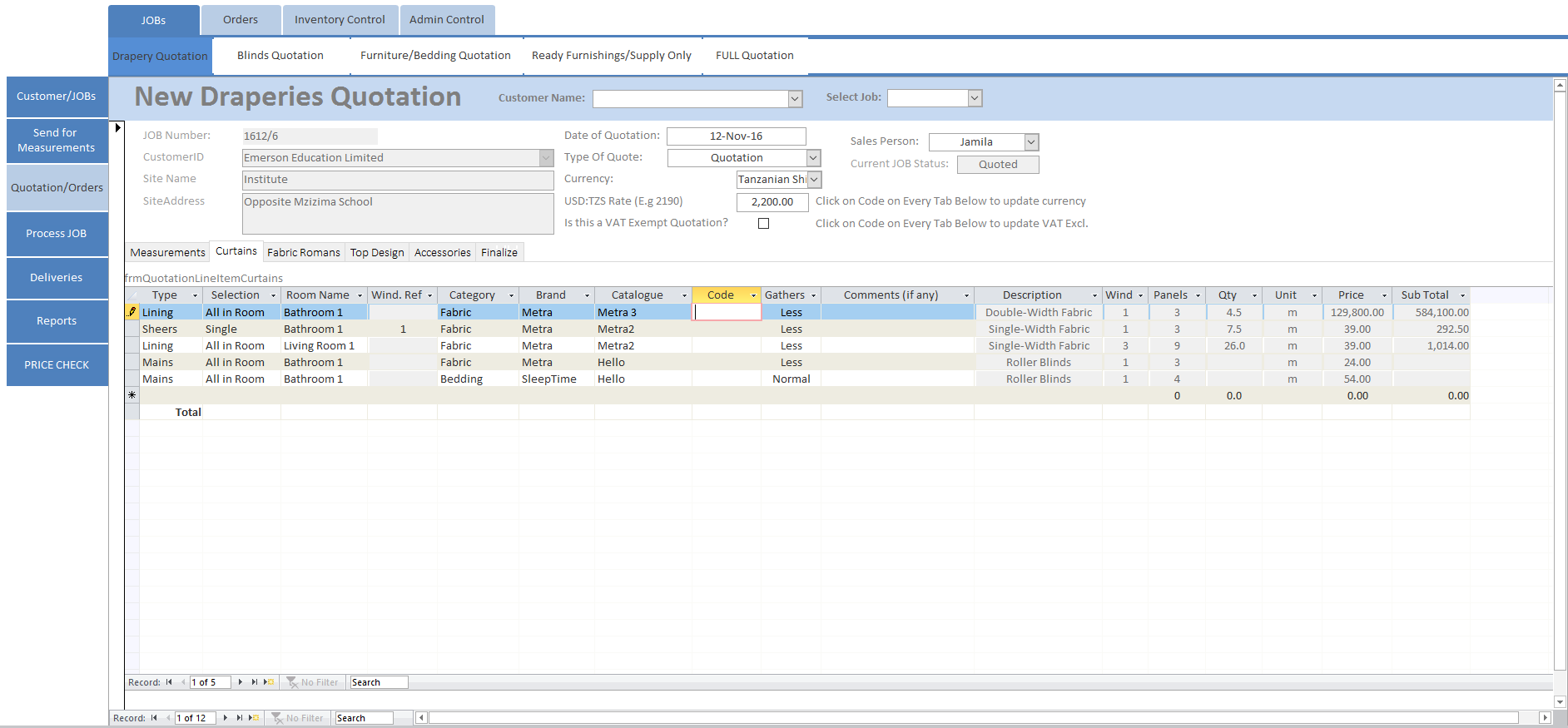
Task: Add new blank record in the 5-record navigator
Action: (269, 682)
